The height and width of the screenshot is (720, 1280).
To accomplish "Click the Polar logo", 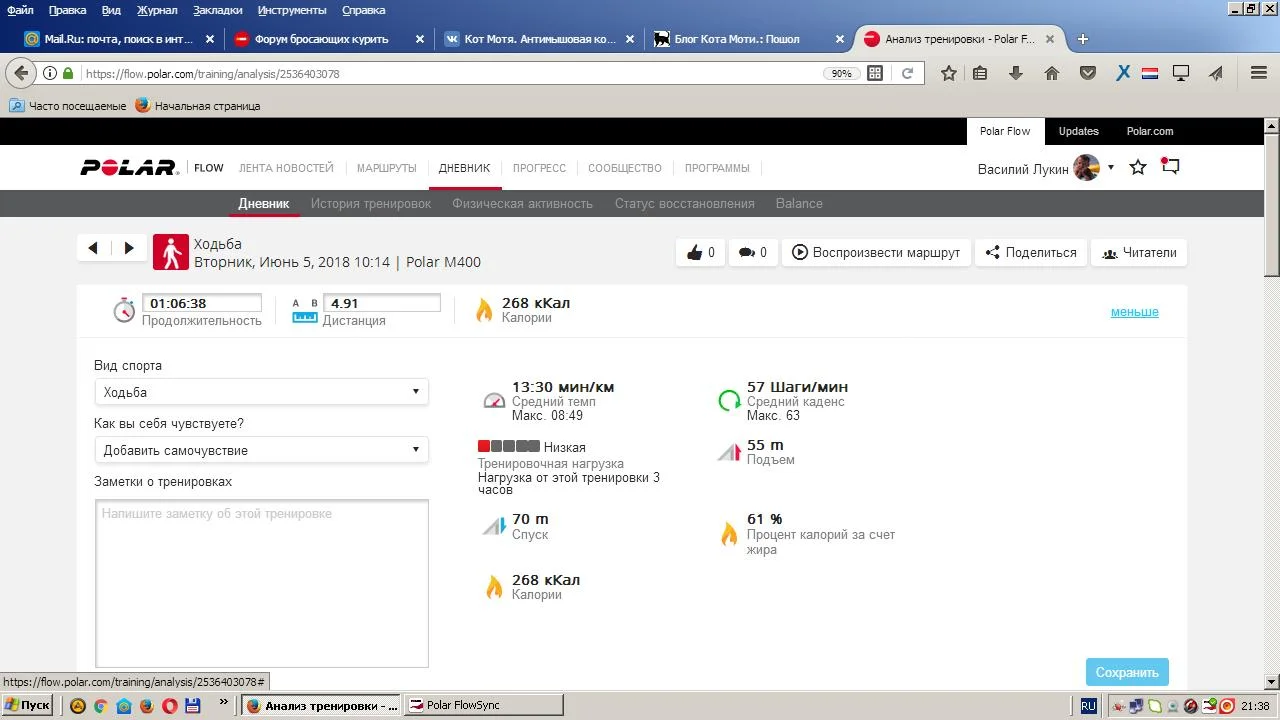I will (129, 168).
